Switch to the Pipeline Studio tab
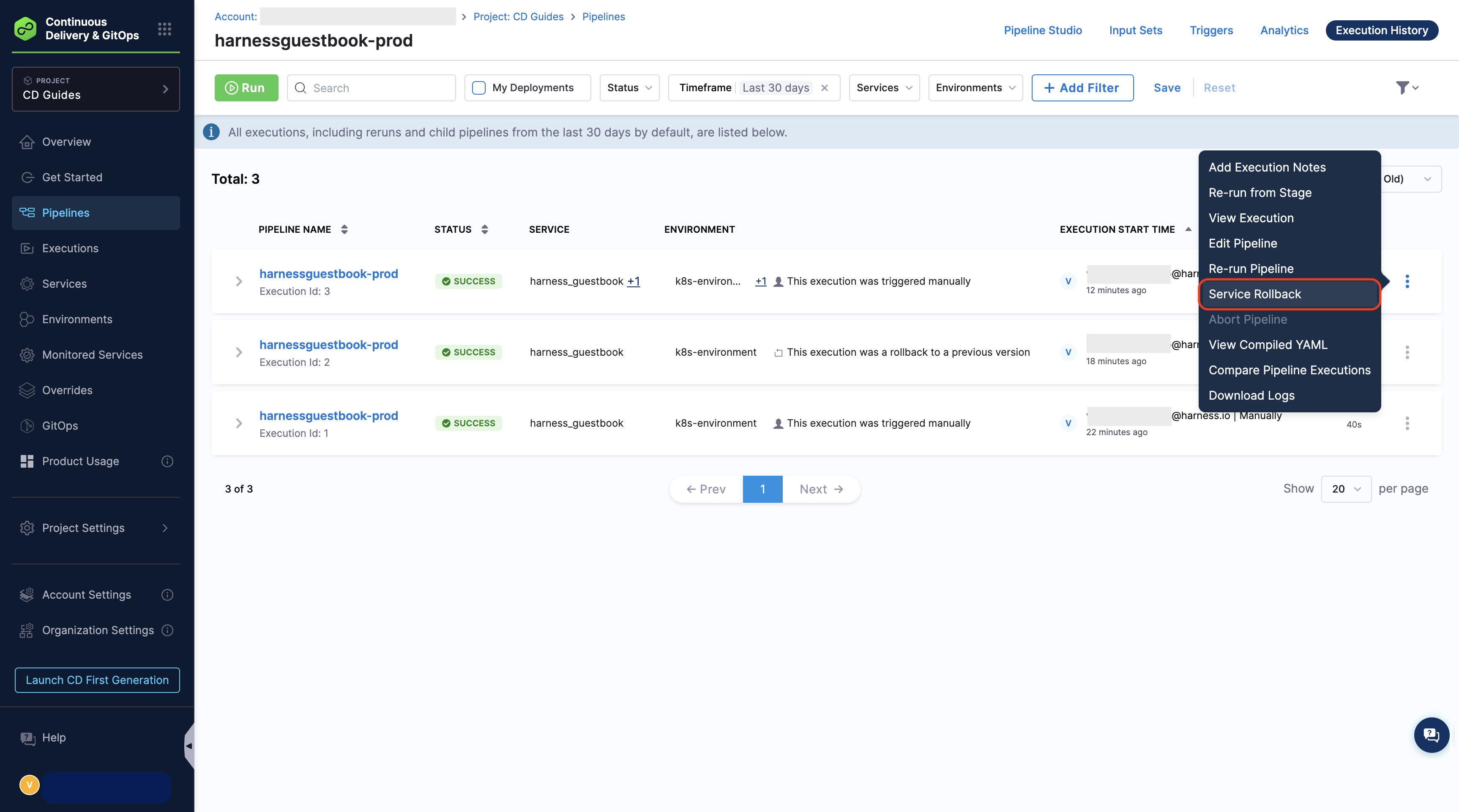The width and height of the screenshot is (1459, 812). click(1042, 30)
